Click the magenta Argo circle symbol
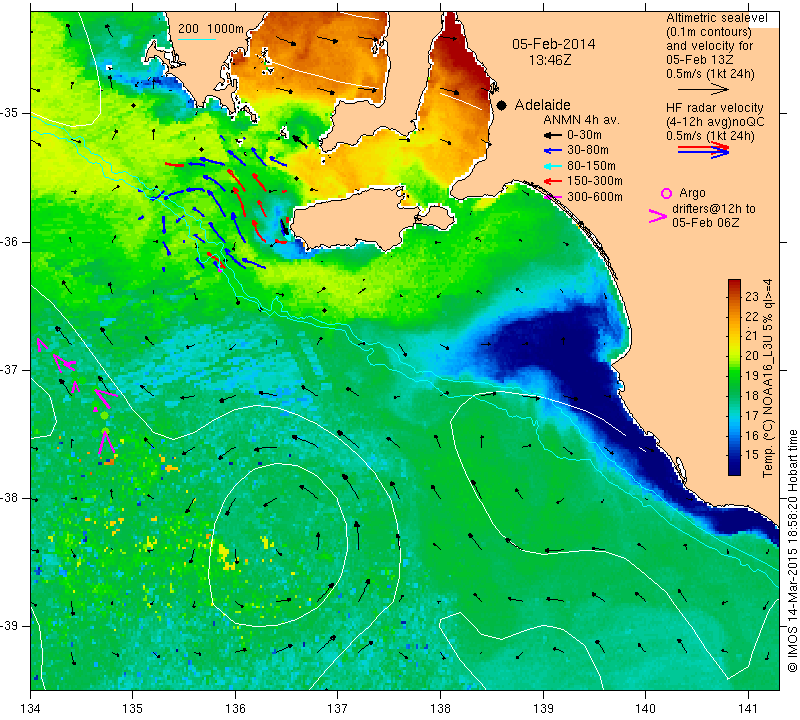Image resolution: width=800 pixels, height=720 pixels. (x=666, y=193)
